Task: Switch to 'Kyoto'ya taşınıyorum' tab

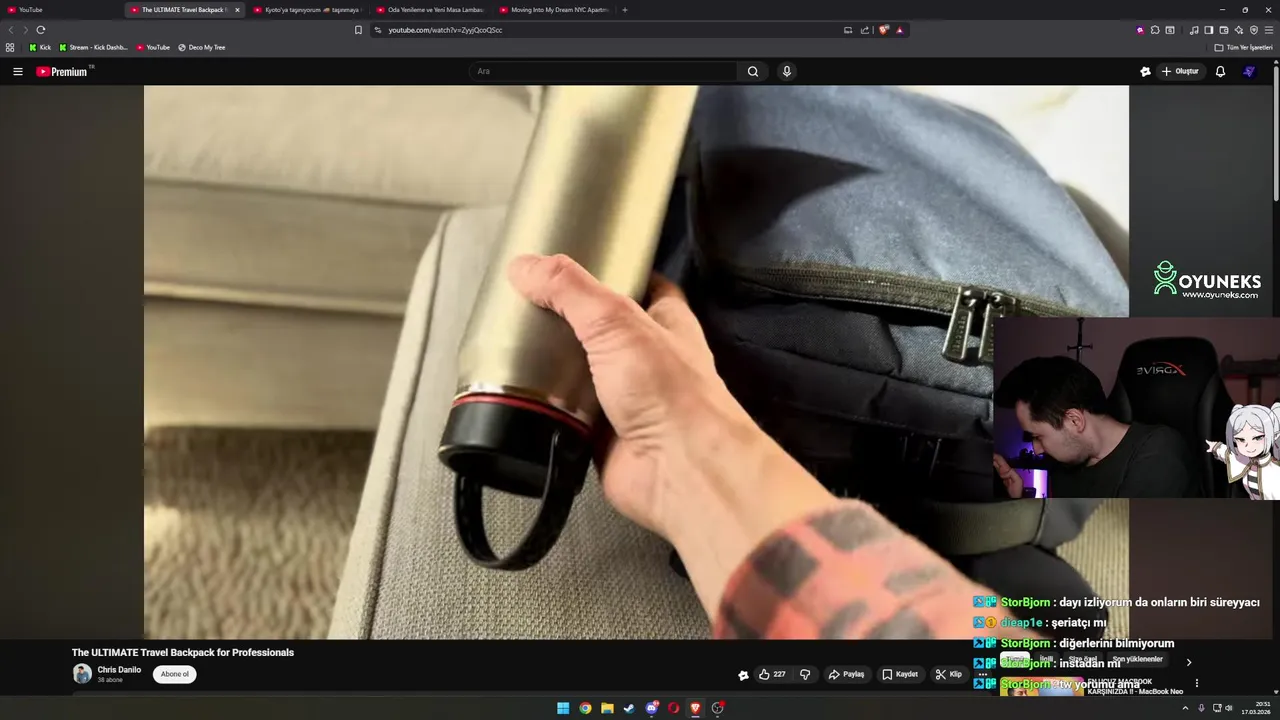Action: pos(308,10)
